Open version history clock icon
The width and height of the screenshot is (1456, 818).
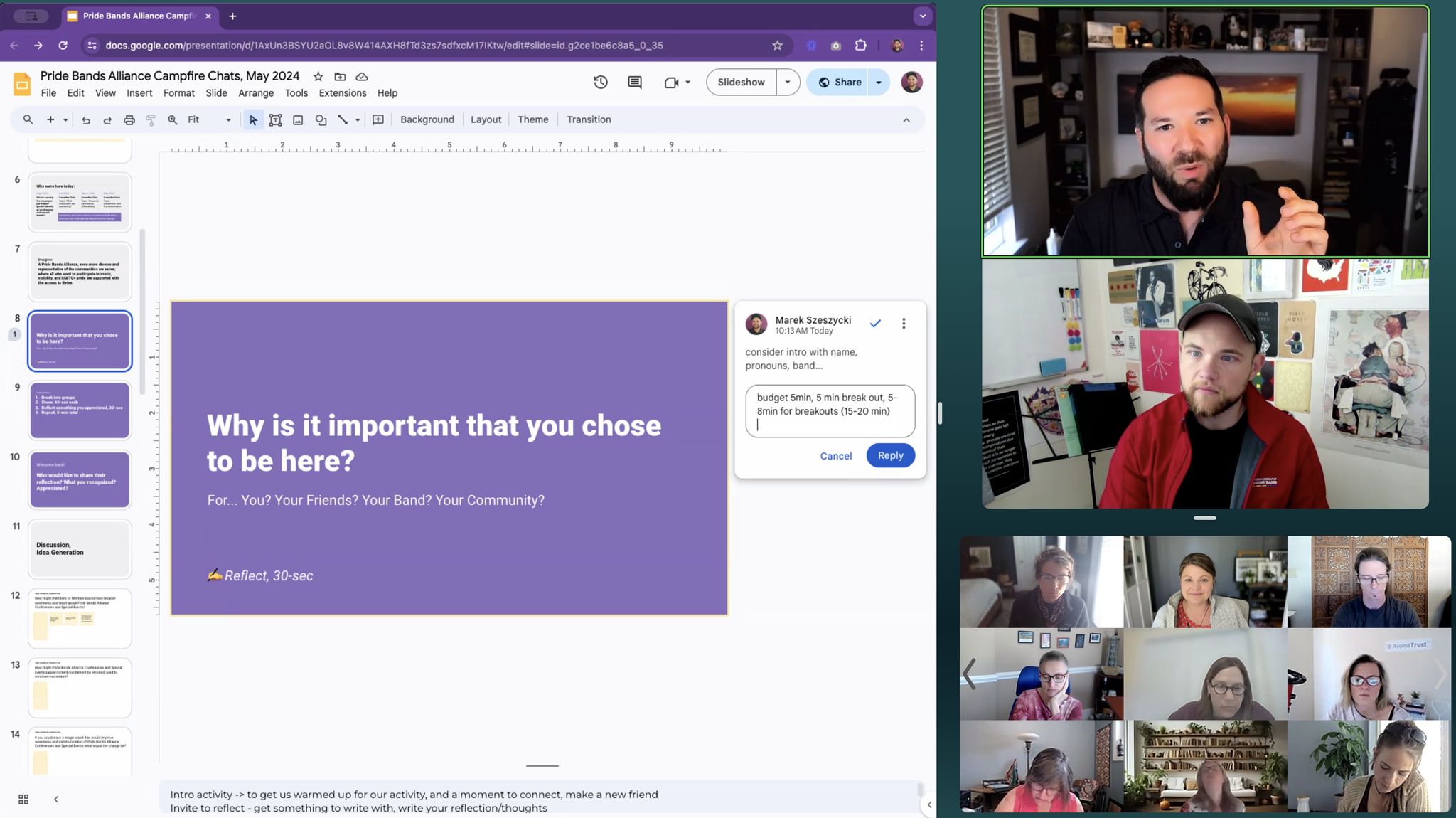point(600,82)
